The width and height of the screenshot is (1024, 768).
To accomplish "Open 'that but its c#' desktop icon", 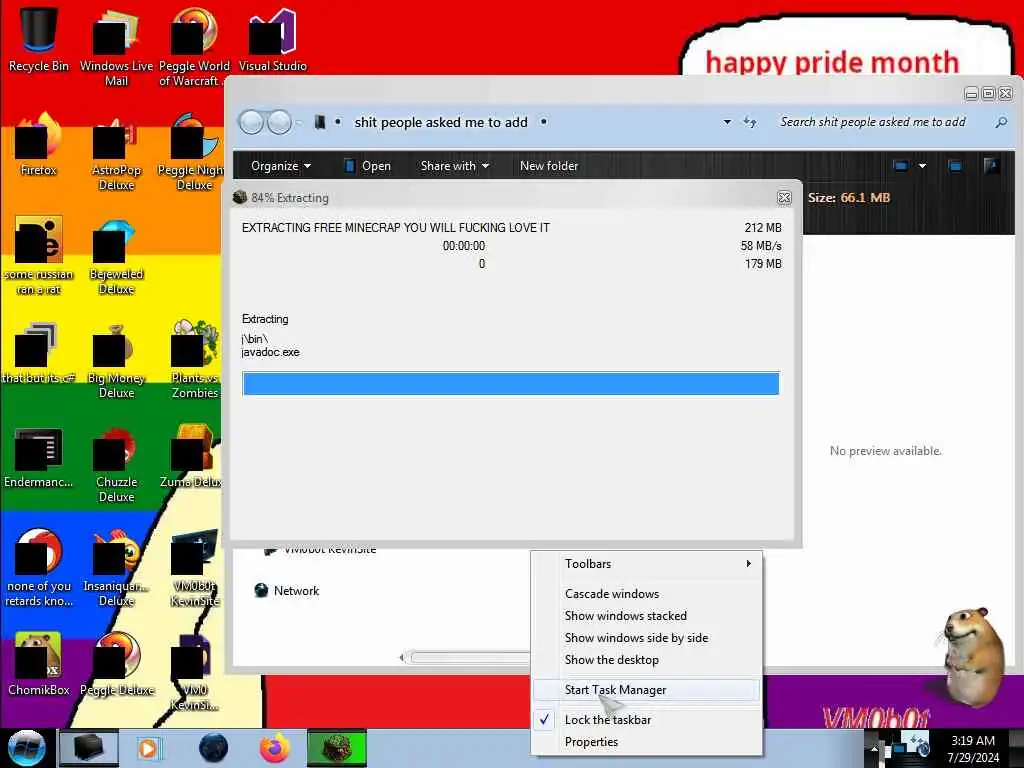I will [38, 353].
